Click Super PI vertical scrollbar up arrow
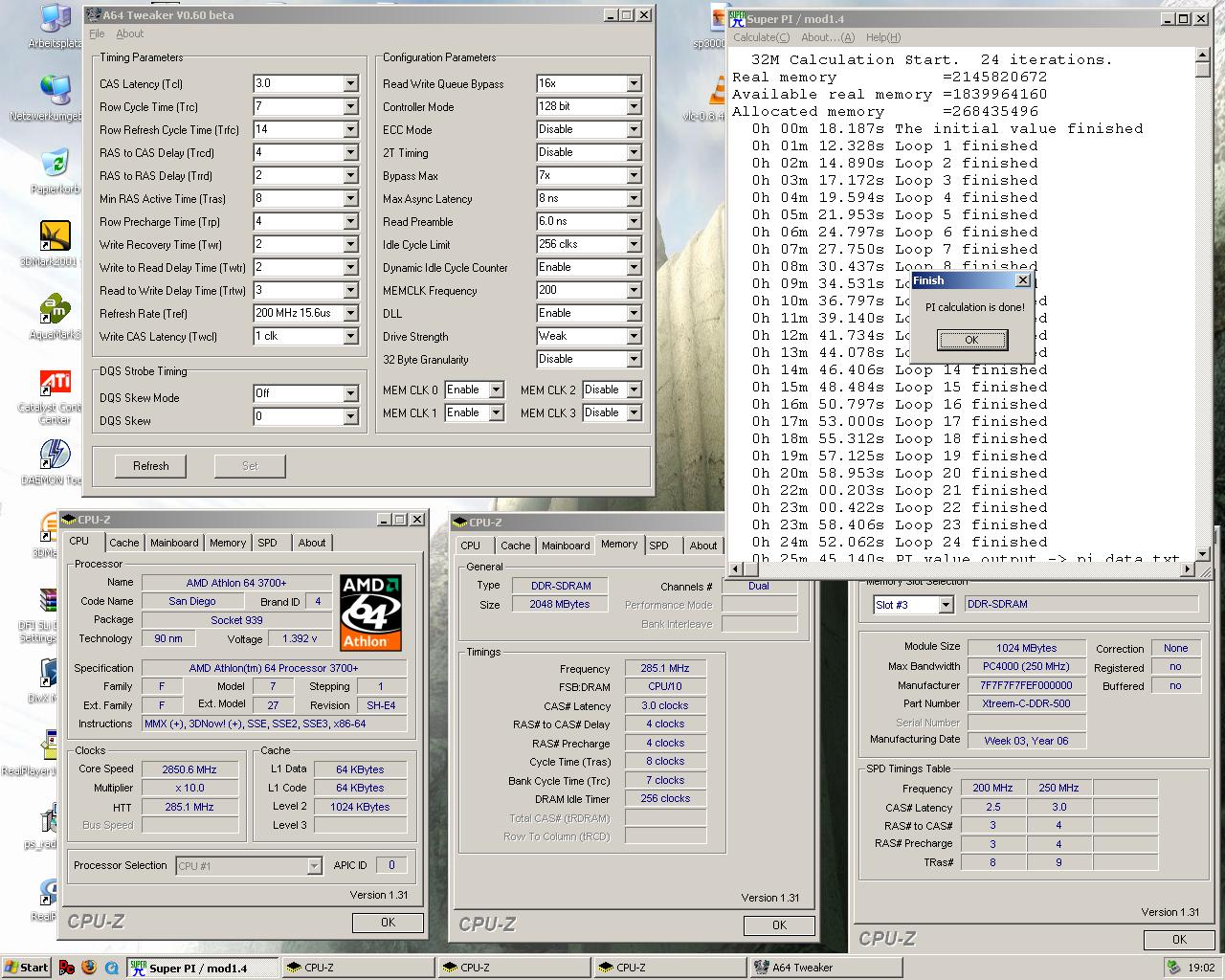 coord(1202,57)
